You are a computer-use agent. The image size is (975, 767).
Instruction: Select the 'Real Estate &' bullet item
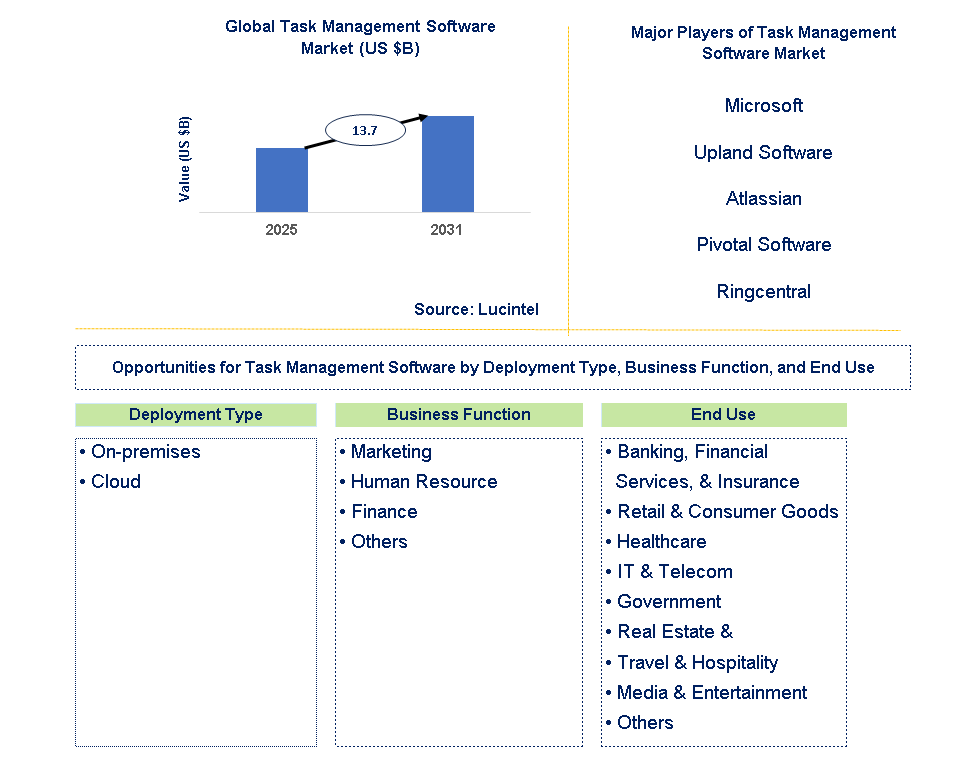670,631
